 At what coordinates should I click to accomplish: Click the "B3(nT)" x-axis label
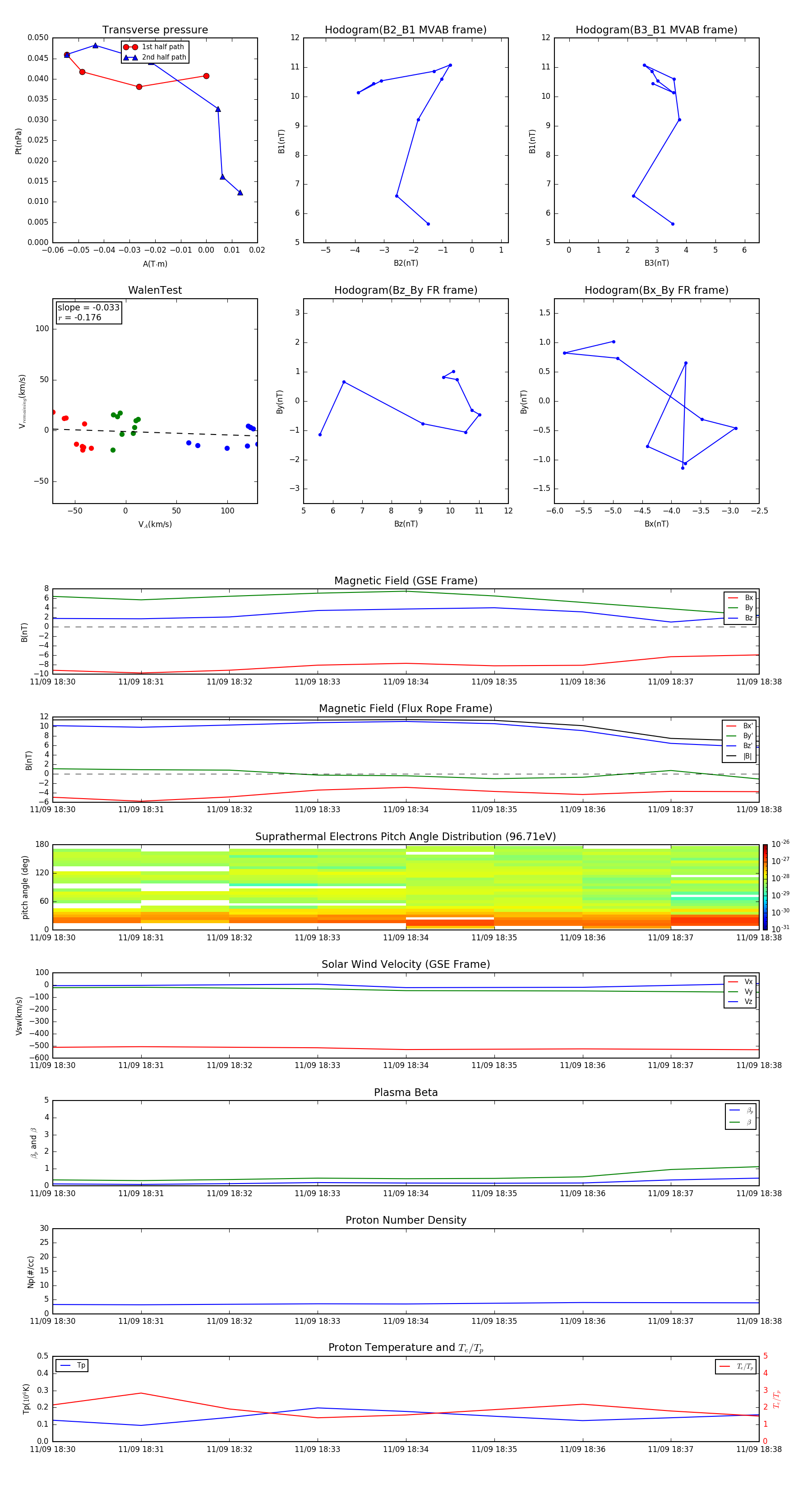[656, 263]
